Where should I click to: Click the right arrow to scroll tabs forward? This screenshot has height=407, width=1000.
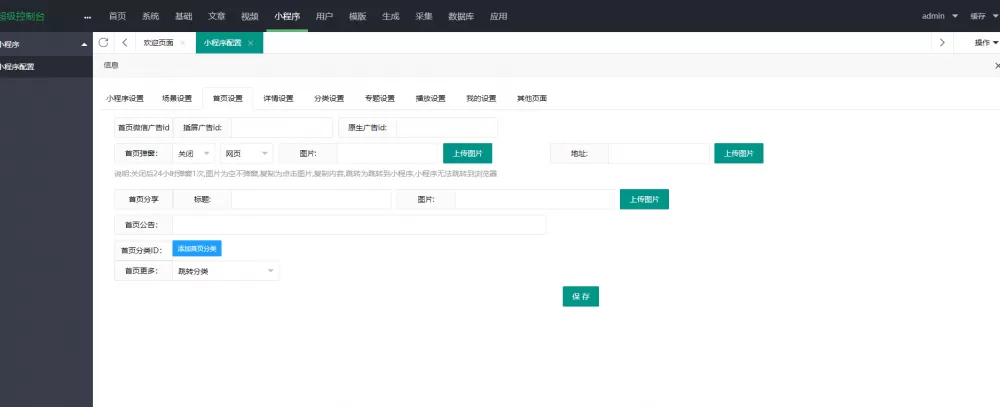[x=942, y=43]
